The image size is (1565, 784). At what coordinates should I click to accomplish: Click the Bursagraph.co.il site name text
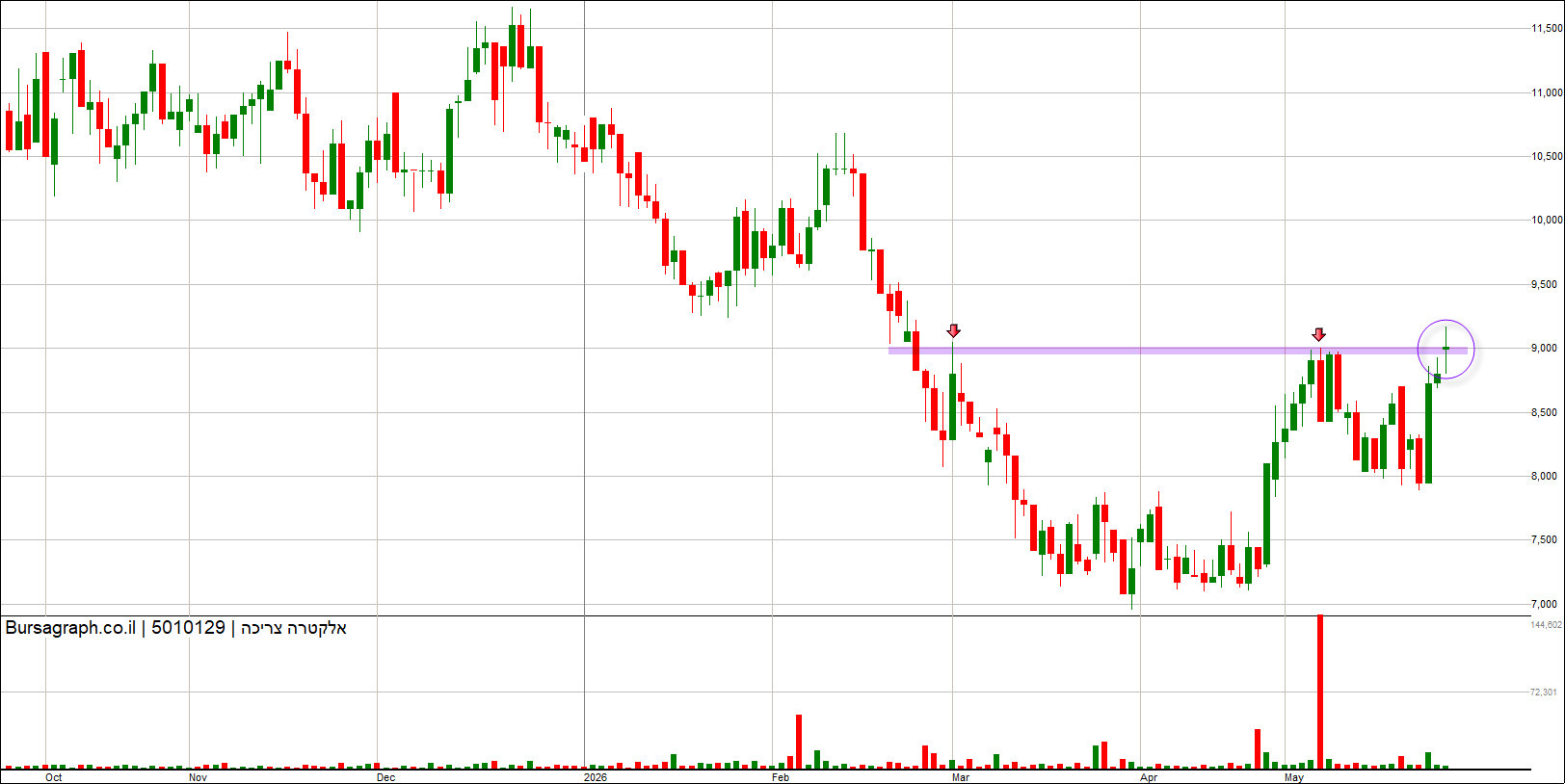point(70,628)
